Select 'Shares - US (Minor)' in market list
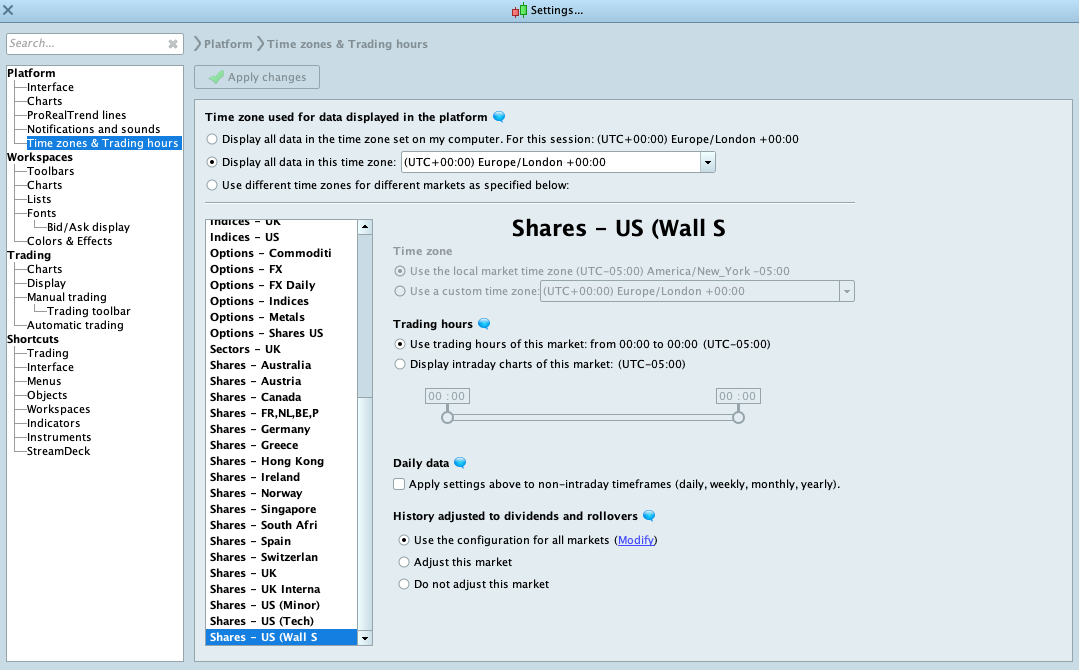The image size is (1079, 670). [281, 605]
